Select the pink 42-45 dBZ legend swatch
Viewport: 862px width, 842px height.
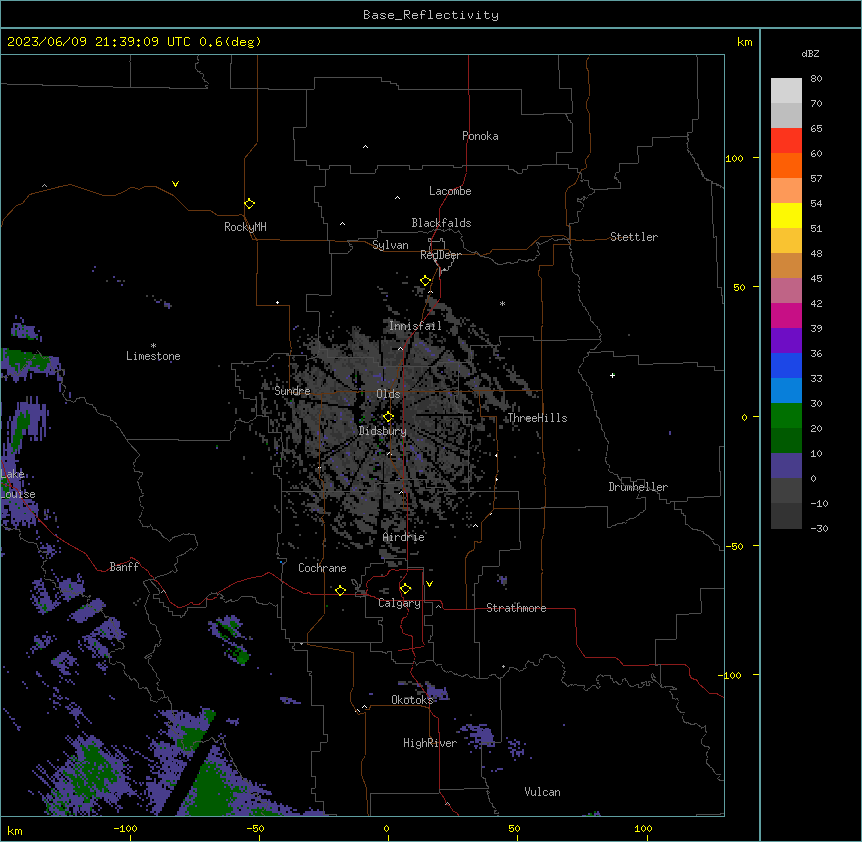(786, 291)
